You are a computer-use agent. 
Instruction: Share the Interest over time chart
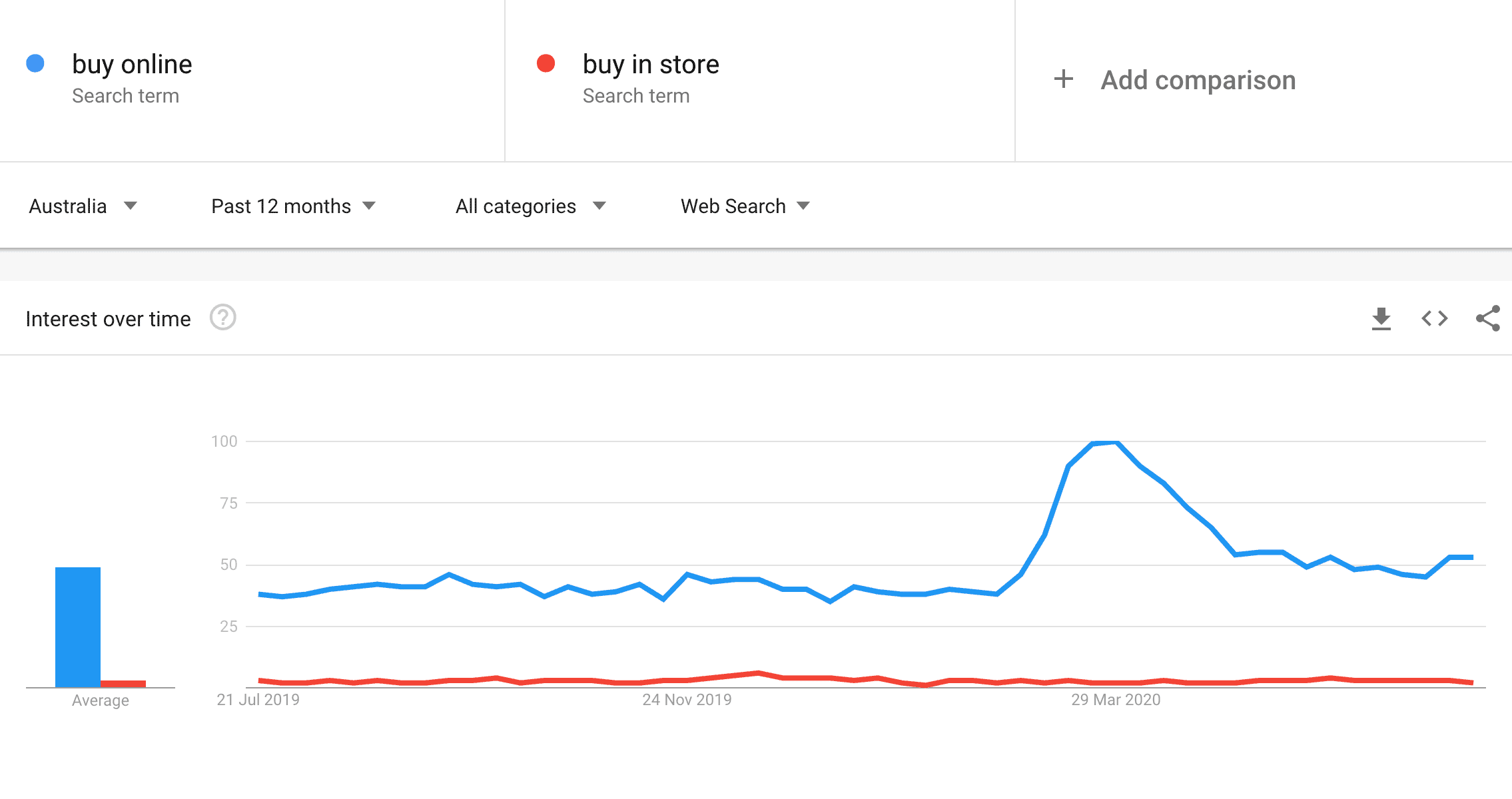(1487, 318)
